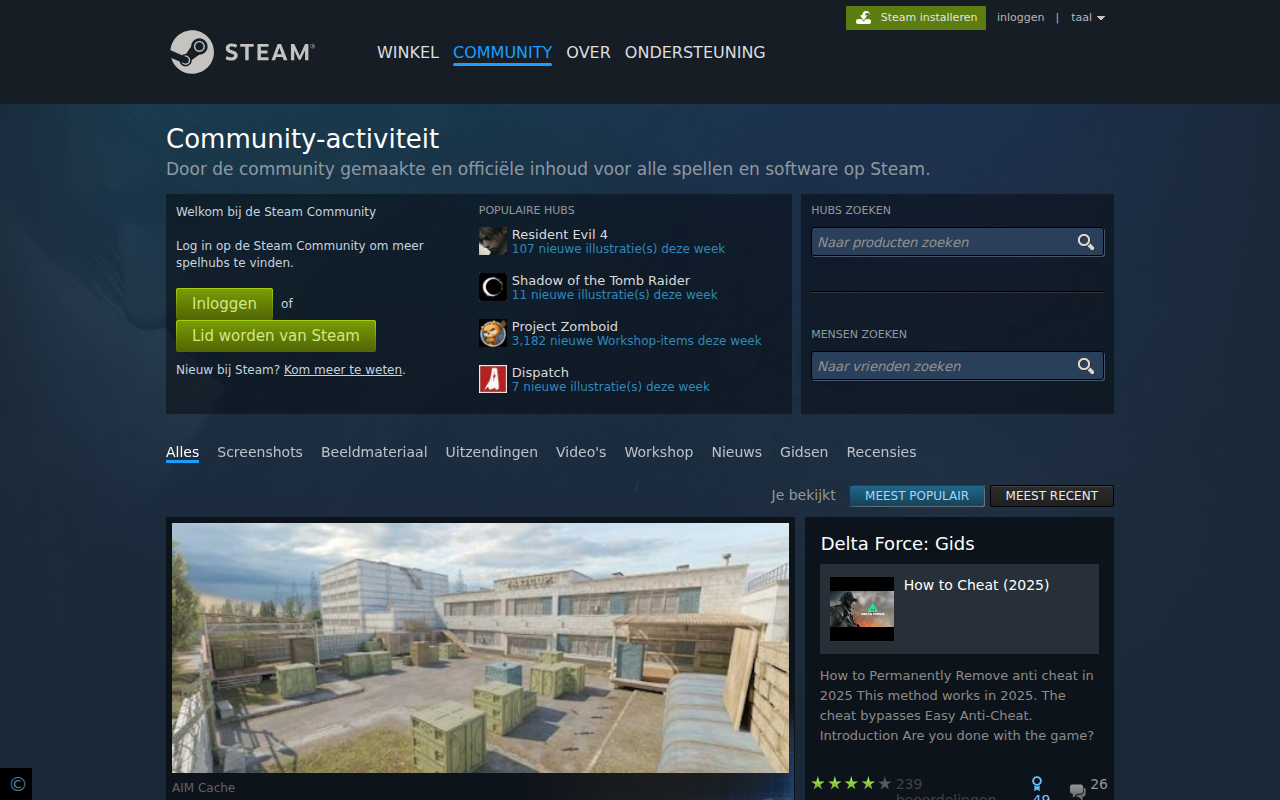
Task: Select the Alles tab
Action: click(182, 452)
